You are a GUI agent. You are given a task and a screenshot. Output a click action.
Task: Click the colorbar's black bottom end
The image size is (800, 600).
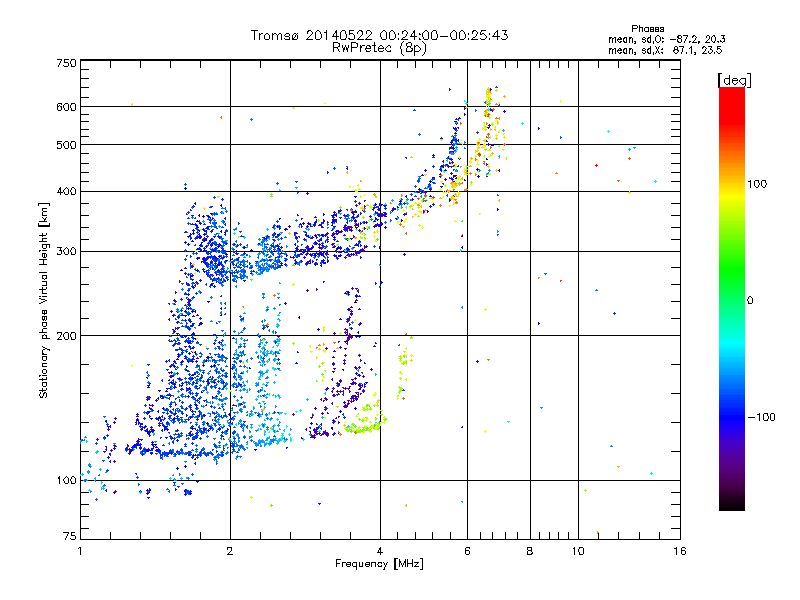pos(732,503)
